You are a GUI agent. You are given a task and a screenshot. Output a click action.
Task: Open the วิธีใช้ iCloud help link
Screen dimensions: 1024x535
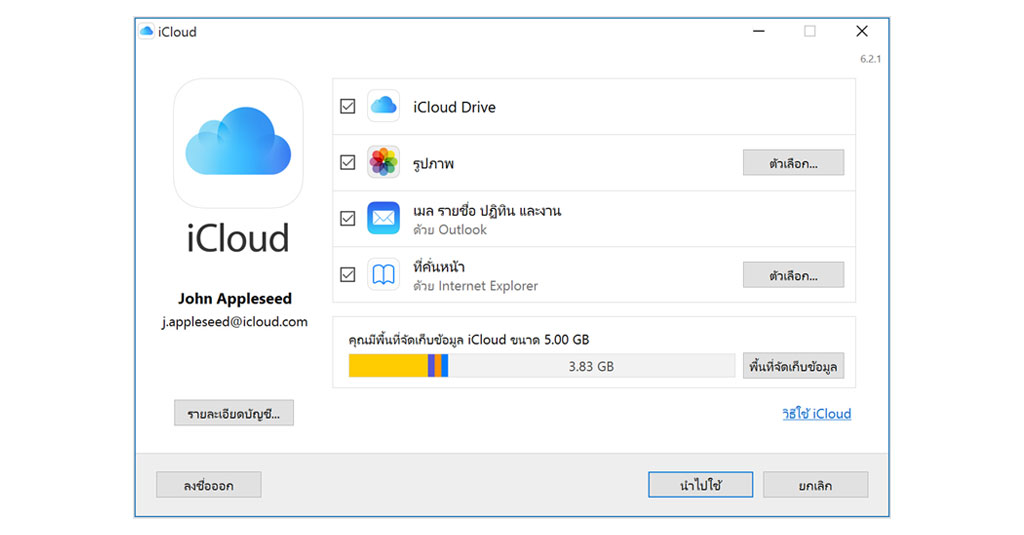(x=816, y=413)
